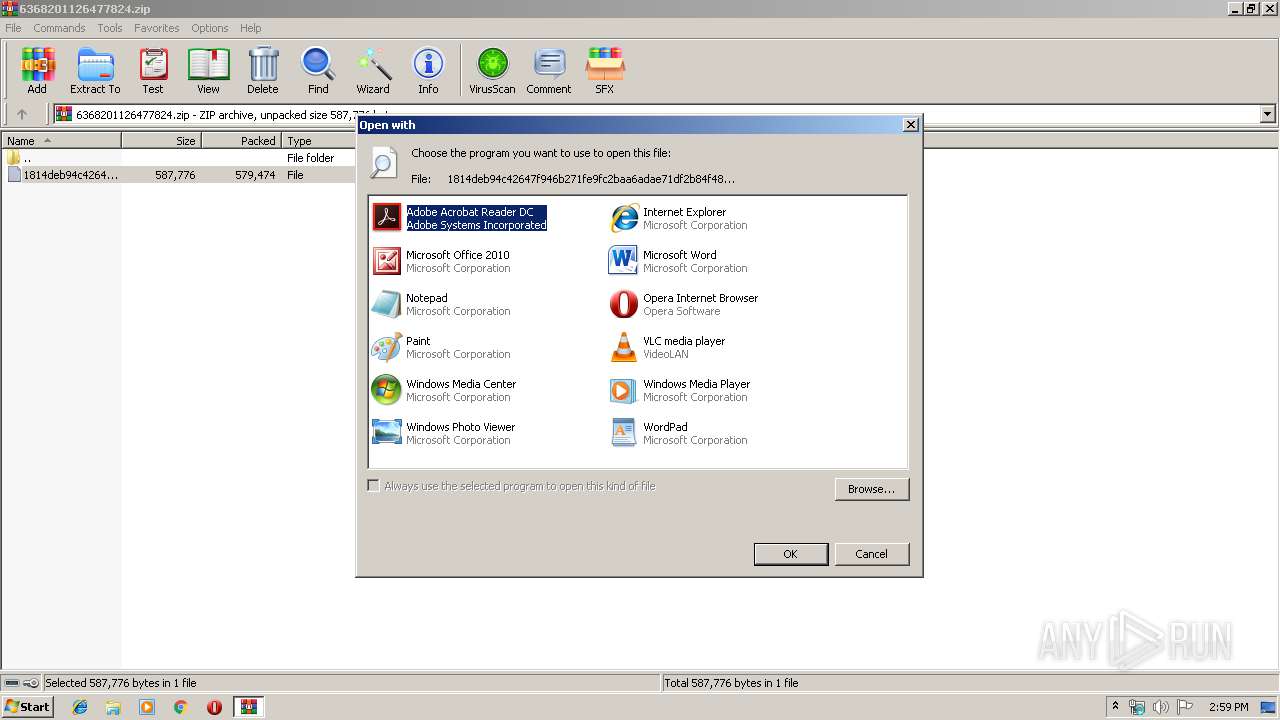1280x720 pixels.
Task: Select the parent folder '..' row
Action: 178,158
